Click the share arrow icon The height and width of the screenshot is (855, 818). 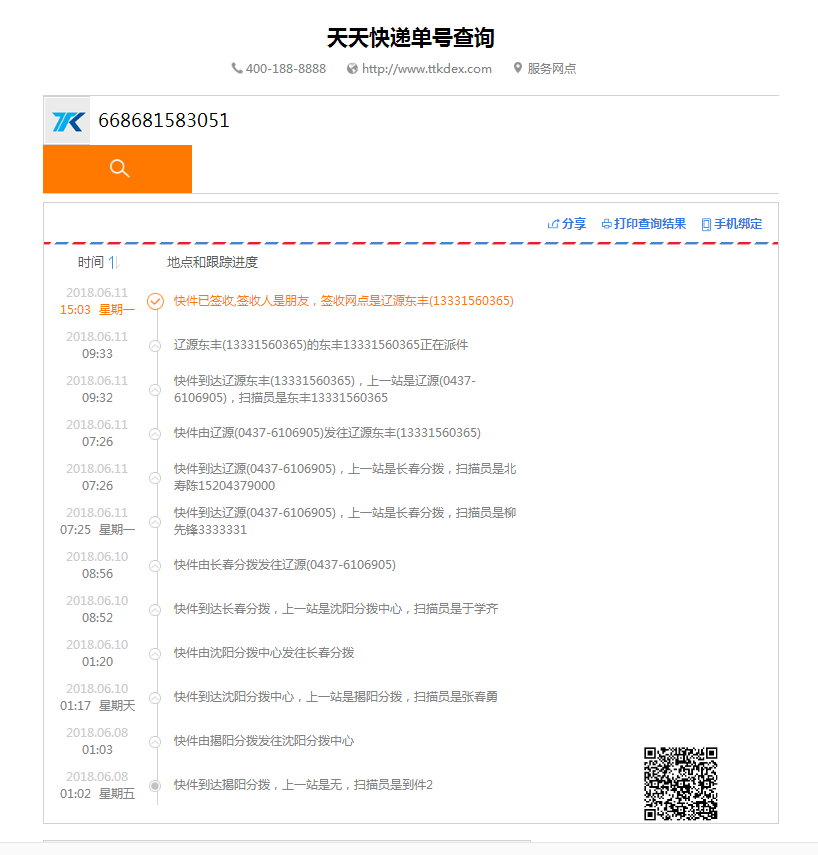554,224
